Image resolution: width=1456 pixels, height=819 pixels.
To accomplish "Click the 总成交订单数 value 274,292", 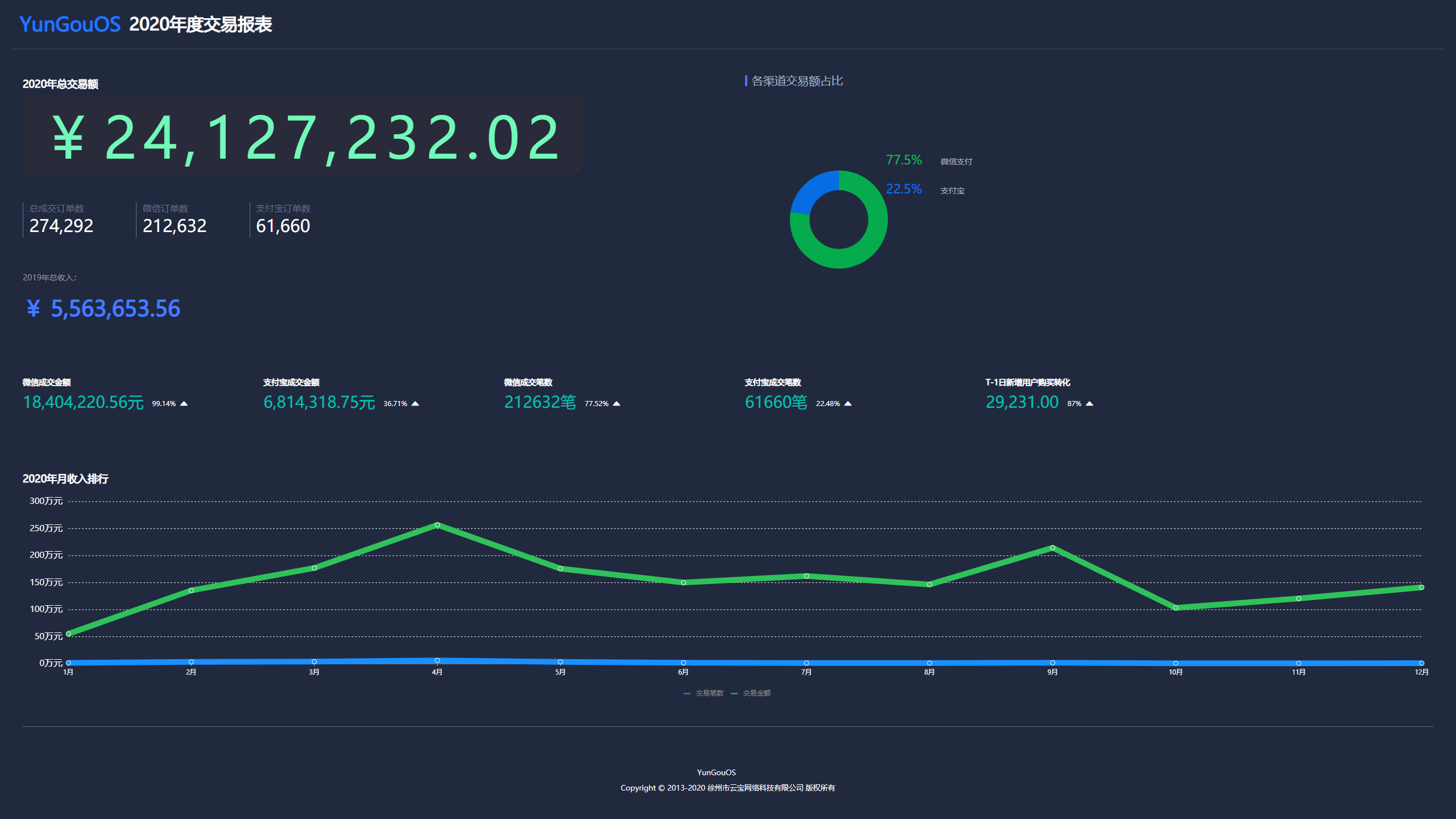I will coord(61,226).
